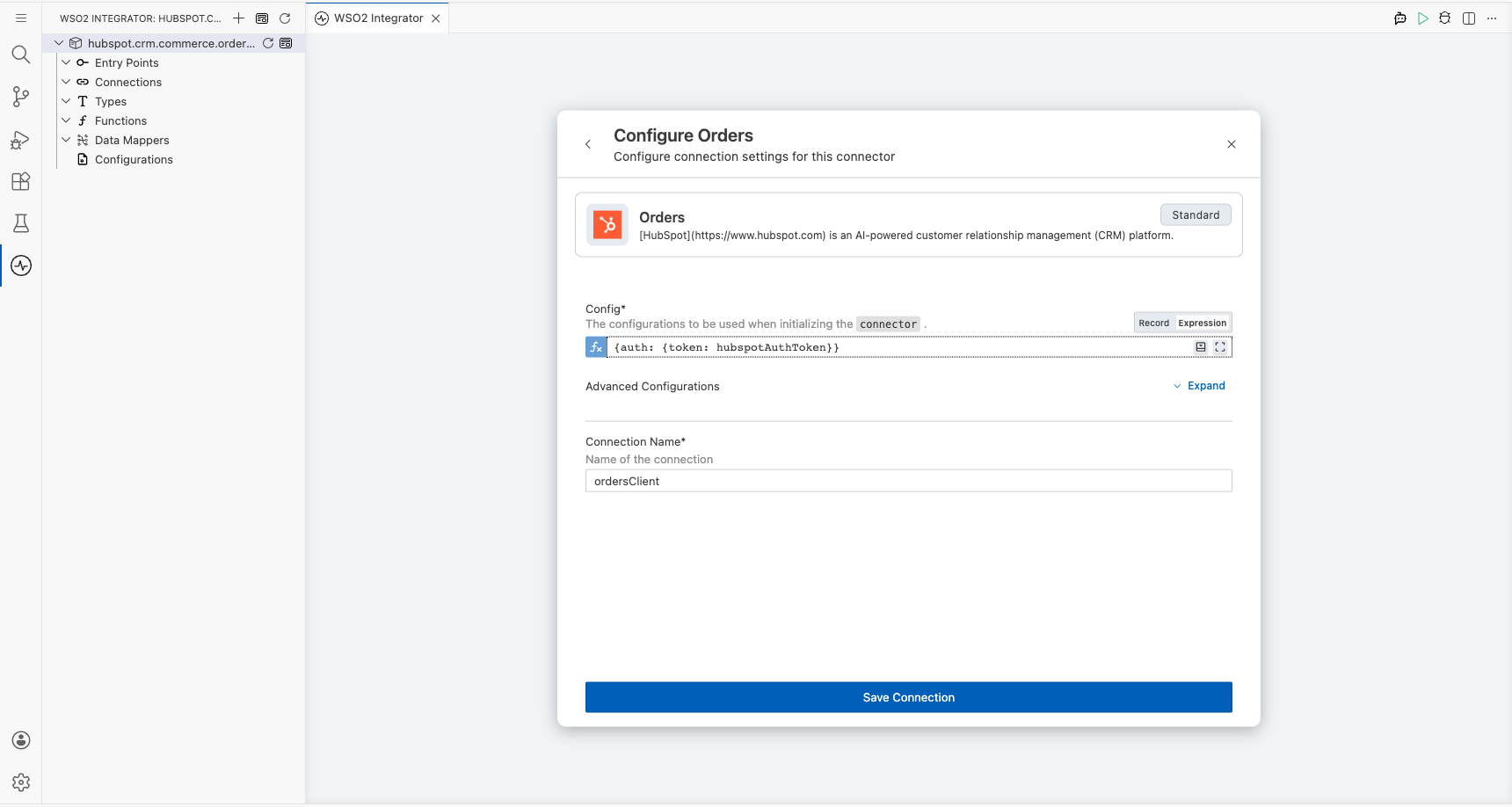The image size is (1512, 807).
Task: Open the chat icon in editor toolbar
Action: [x=1400, y=18]
